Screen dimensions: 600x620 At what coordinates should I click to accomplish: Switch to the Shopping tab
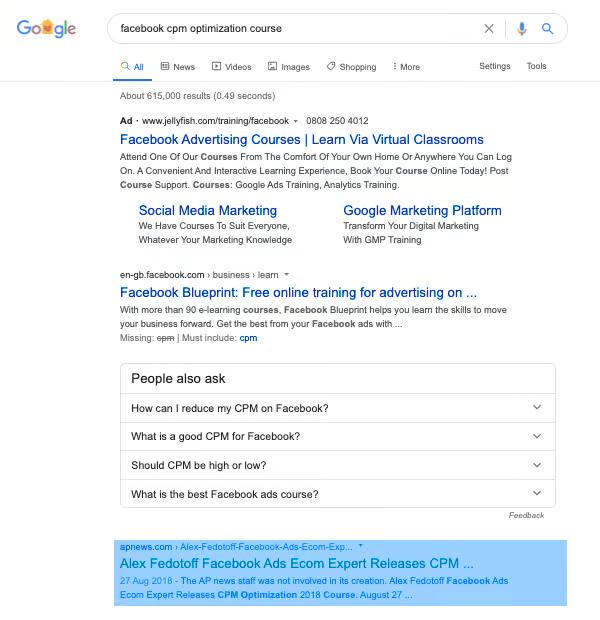tap(352, 66)
